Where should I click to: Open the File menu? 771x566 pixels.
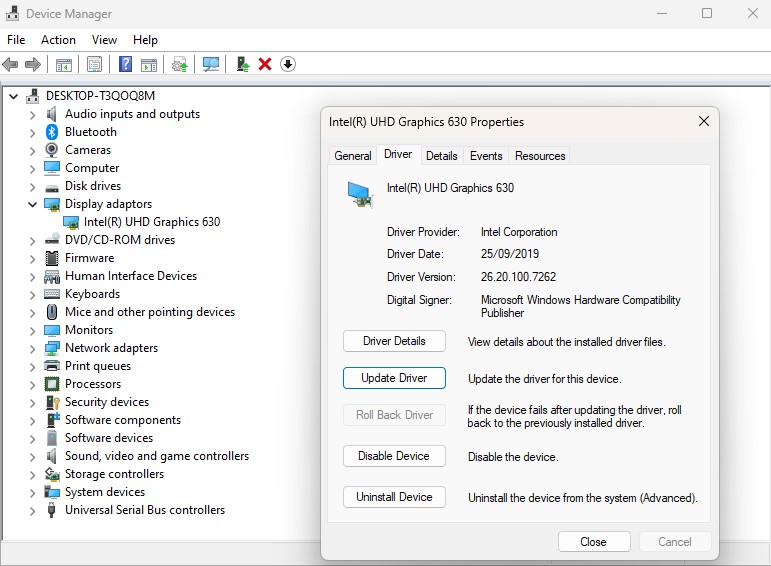[16, 40]
